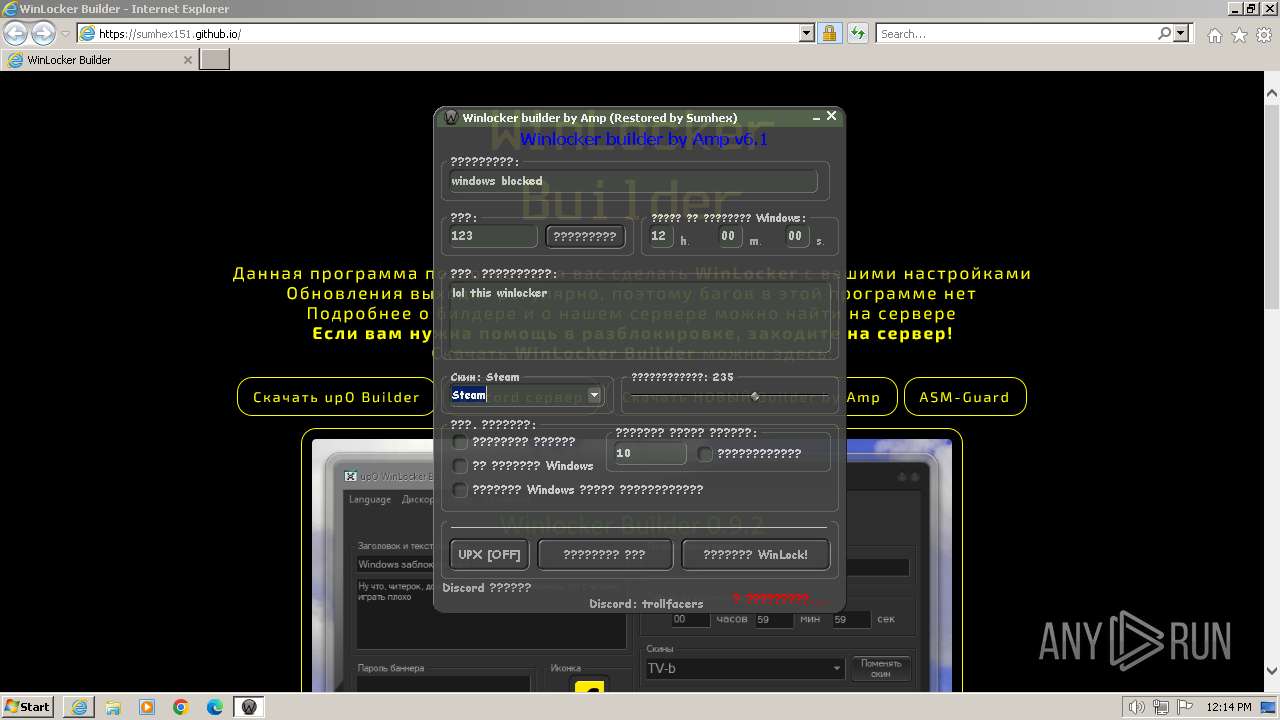Open the Favorites star icon

(1239, 35)
